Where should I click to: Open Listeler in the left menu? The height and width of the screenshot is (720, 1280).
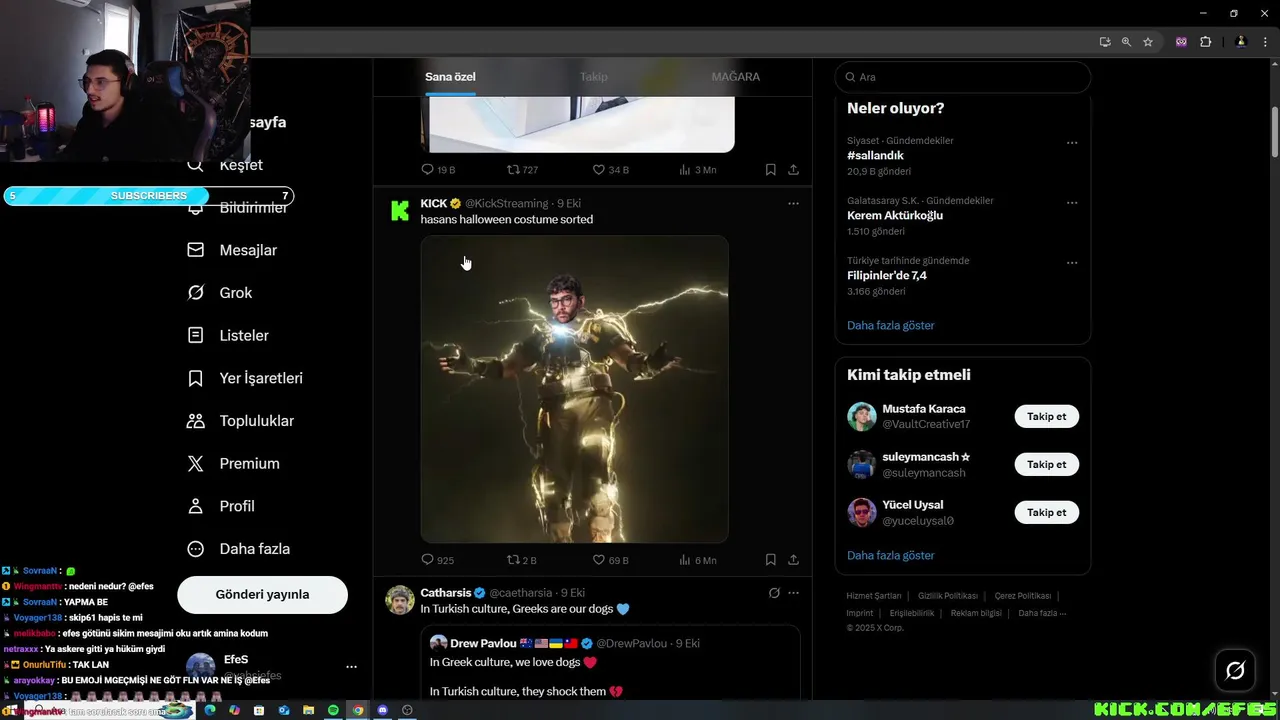(x=228, y=336)
